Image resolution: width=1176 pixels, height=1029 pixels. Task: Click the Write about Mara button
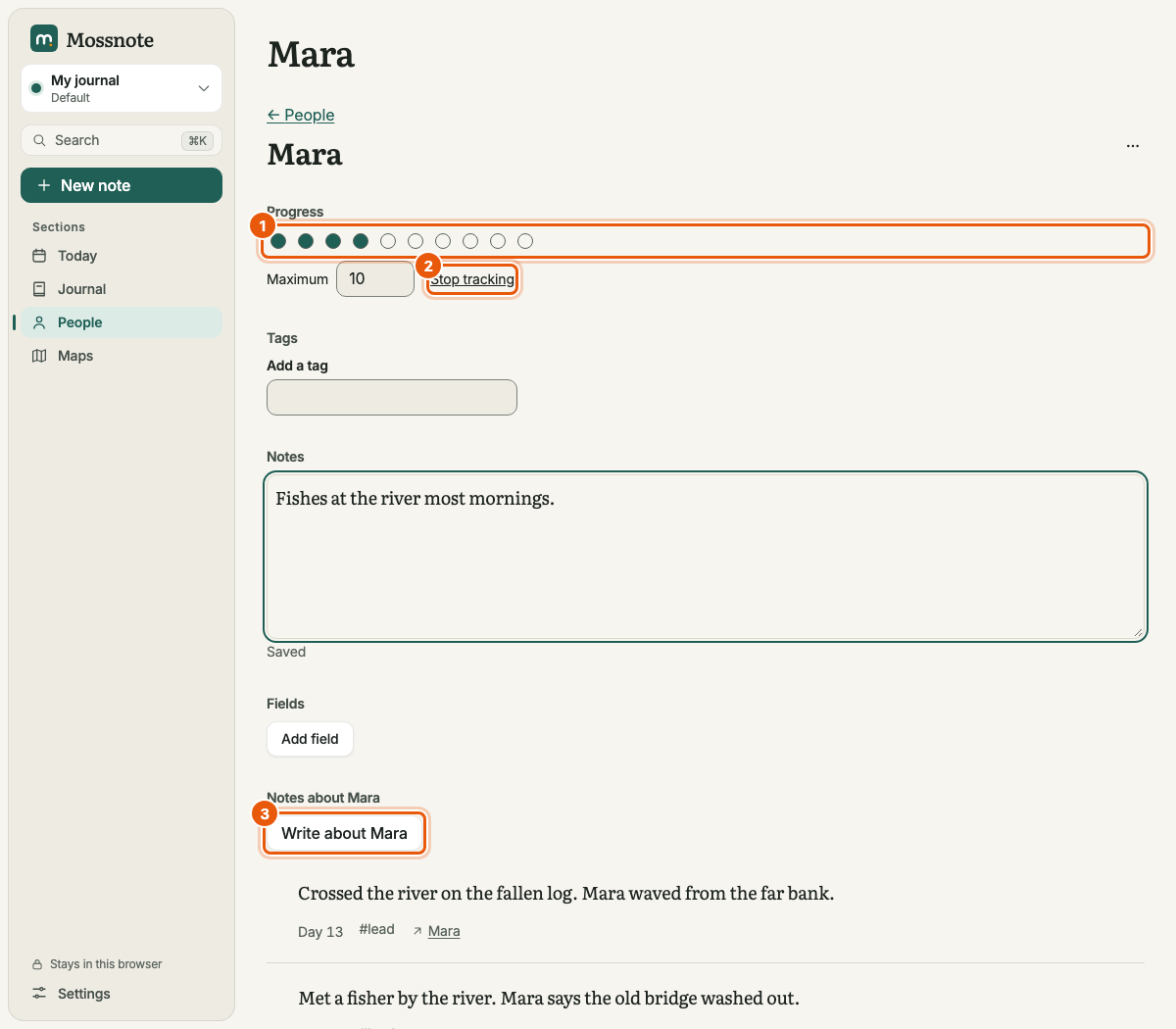click(x=344, y=833)
